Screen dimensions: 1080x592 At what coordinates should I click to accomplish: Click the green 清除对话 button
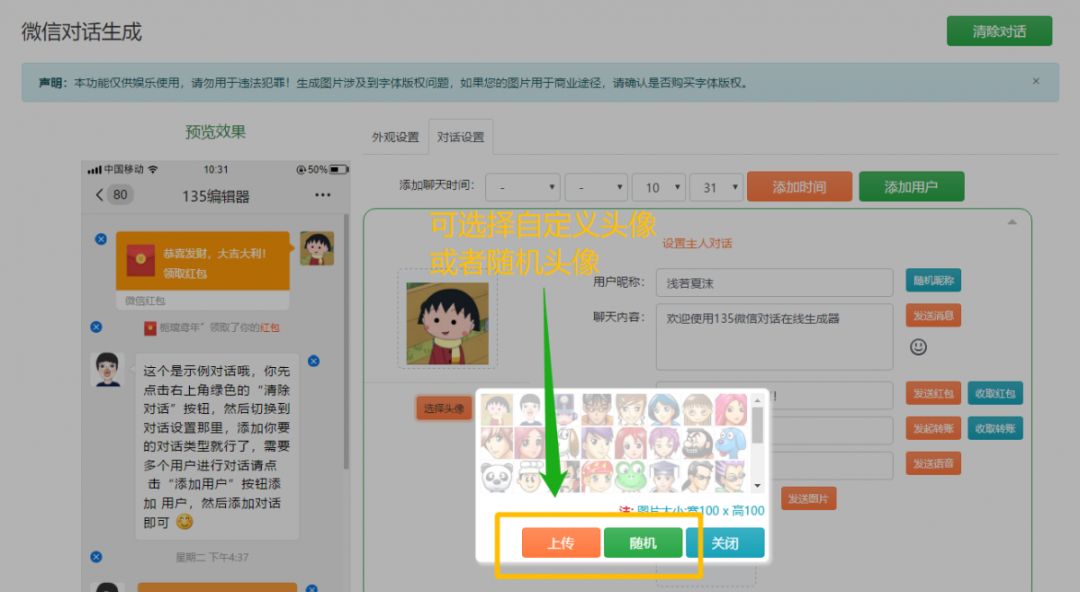point(999,31)
